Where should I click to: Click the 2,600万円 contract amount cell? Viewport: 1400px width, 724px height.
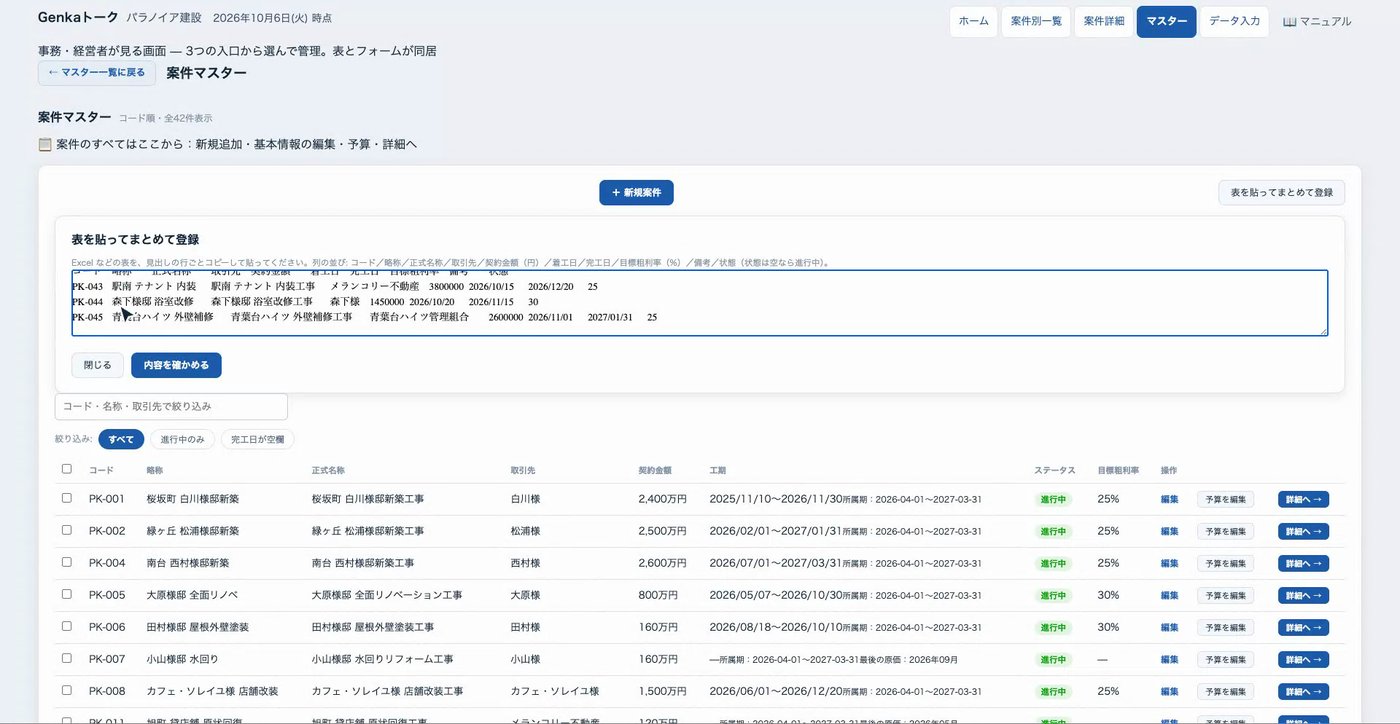pyautogui.click(x=662, y=563)
